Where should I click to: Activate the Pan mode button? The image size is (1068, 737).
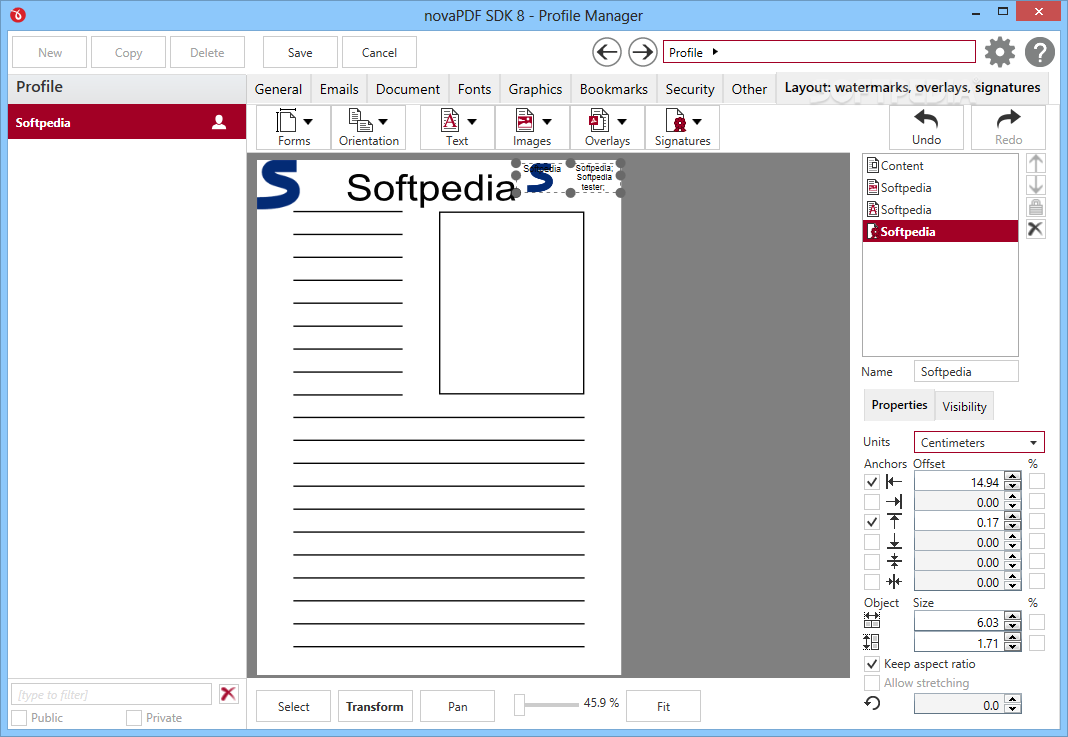[x=458, y=706]
